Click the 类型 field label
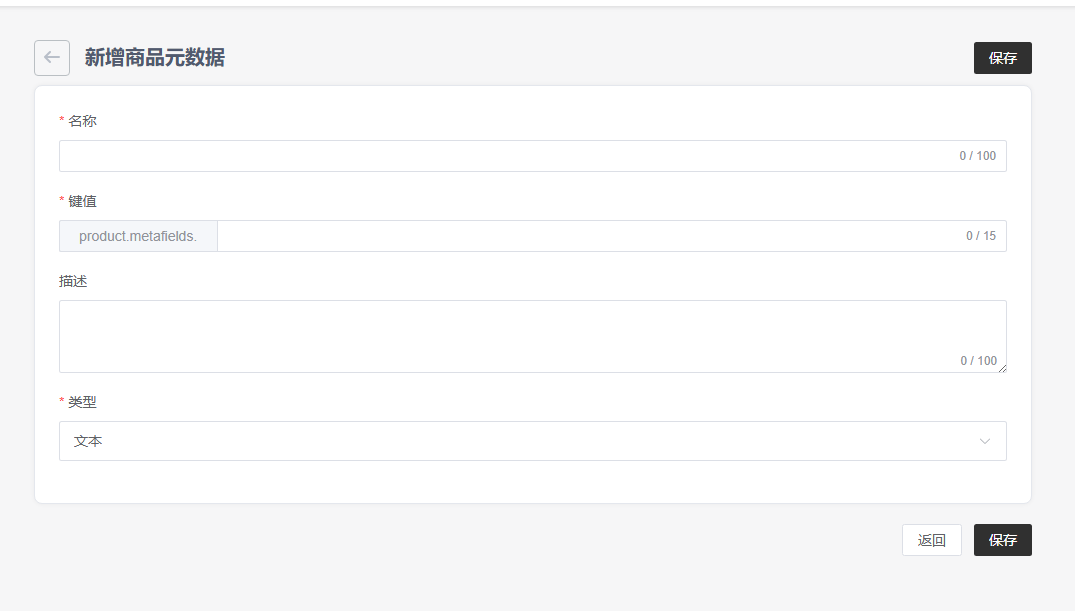Image resolution: width=1075 pixels, height=611 pixels. (82, 402)
